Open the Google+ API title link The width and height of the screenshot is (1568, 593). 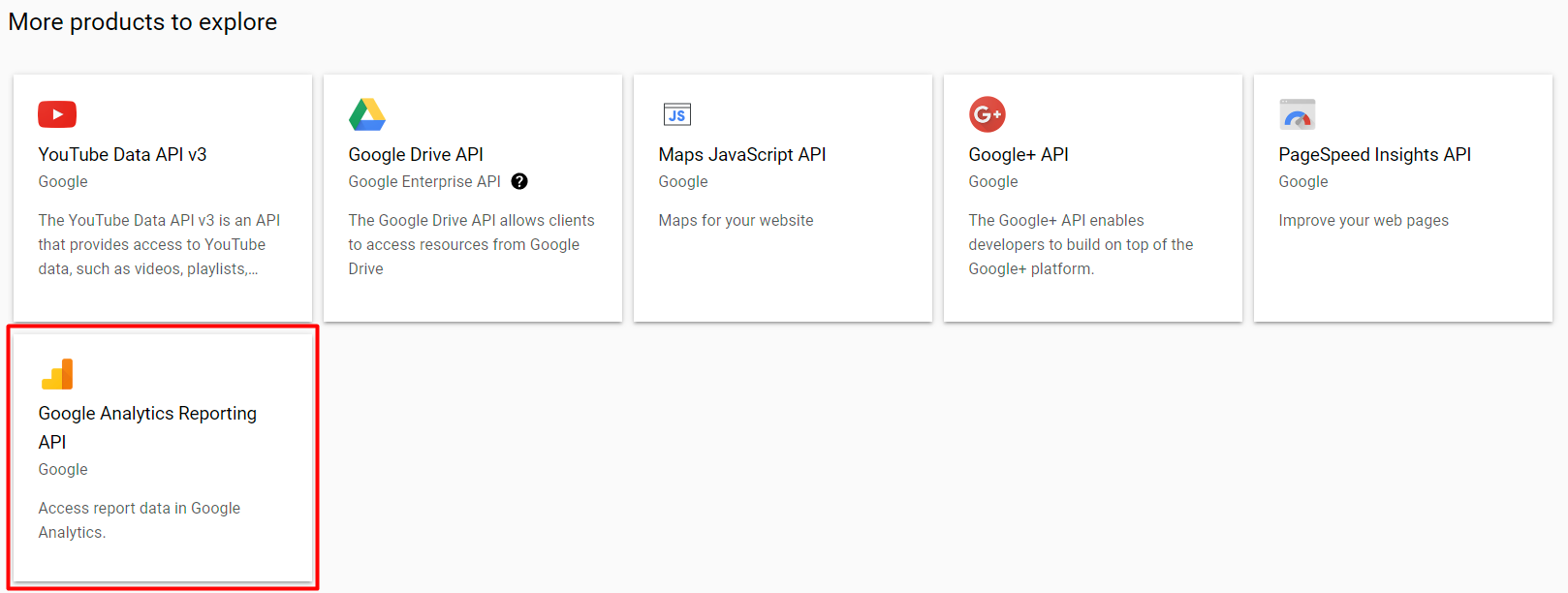coord(1019,155)
